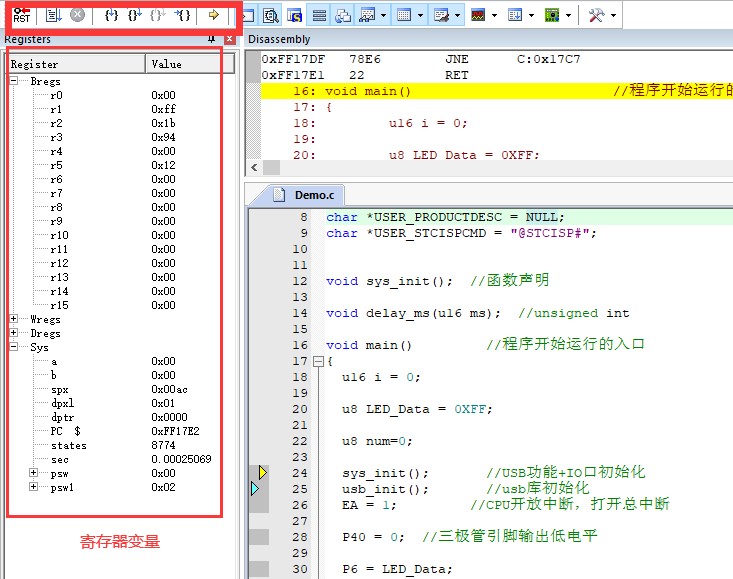
Task: Expand the Dregs register group
Action: click(14, 333)
